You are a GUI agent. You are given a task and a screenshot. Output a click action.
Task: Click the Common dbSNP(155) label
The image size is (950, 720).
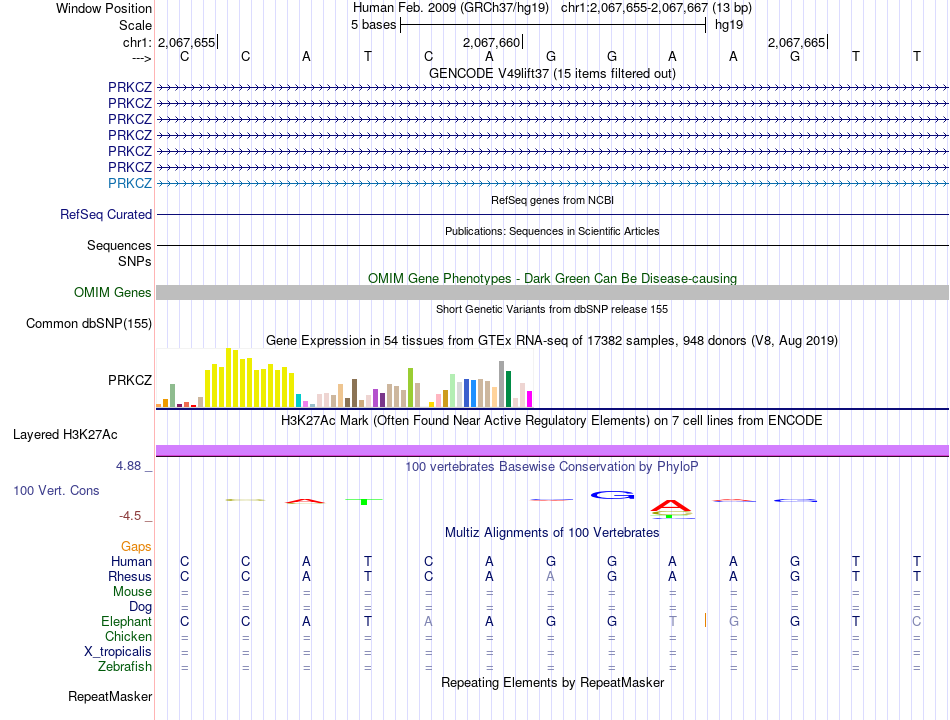(89, 324)
